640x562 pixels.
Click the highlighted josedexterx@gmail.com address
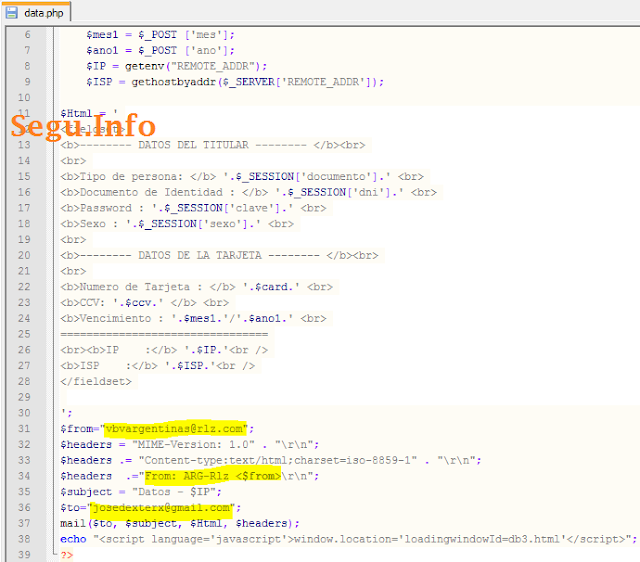coord(161,508)
